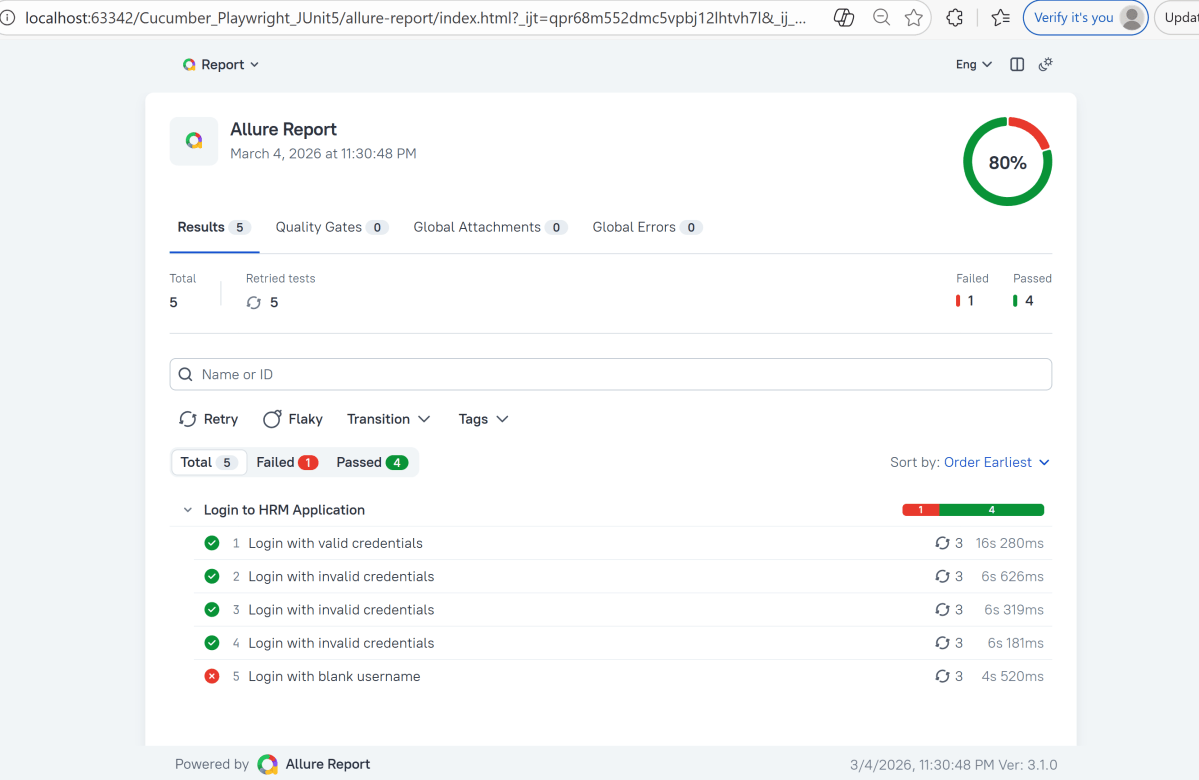Bookmark this page with the star icon
This screenshot has width=1199, height=780.
tap(913, 18)
